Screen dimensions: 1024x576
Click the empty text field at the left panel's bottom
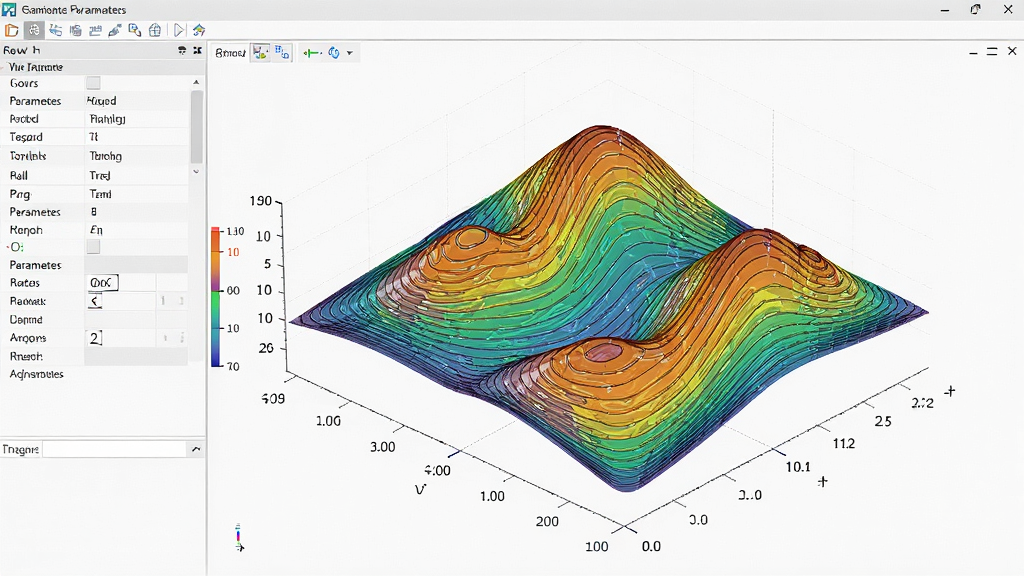tap(115, 449)
